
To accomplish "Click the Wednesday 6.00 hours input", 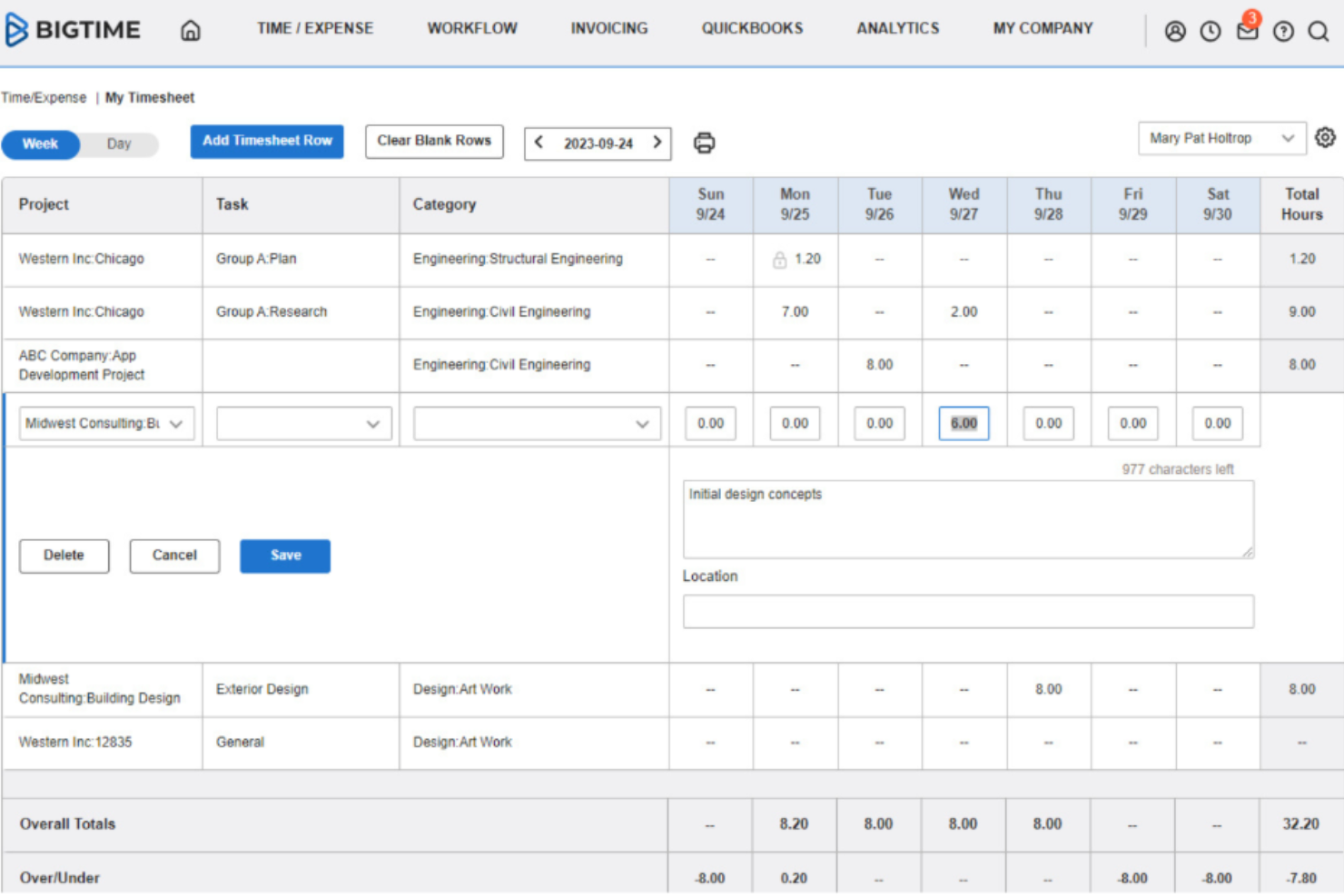I will tap(964, 424).
